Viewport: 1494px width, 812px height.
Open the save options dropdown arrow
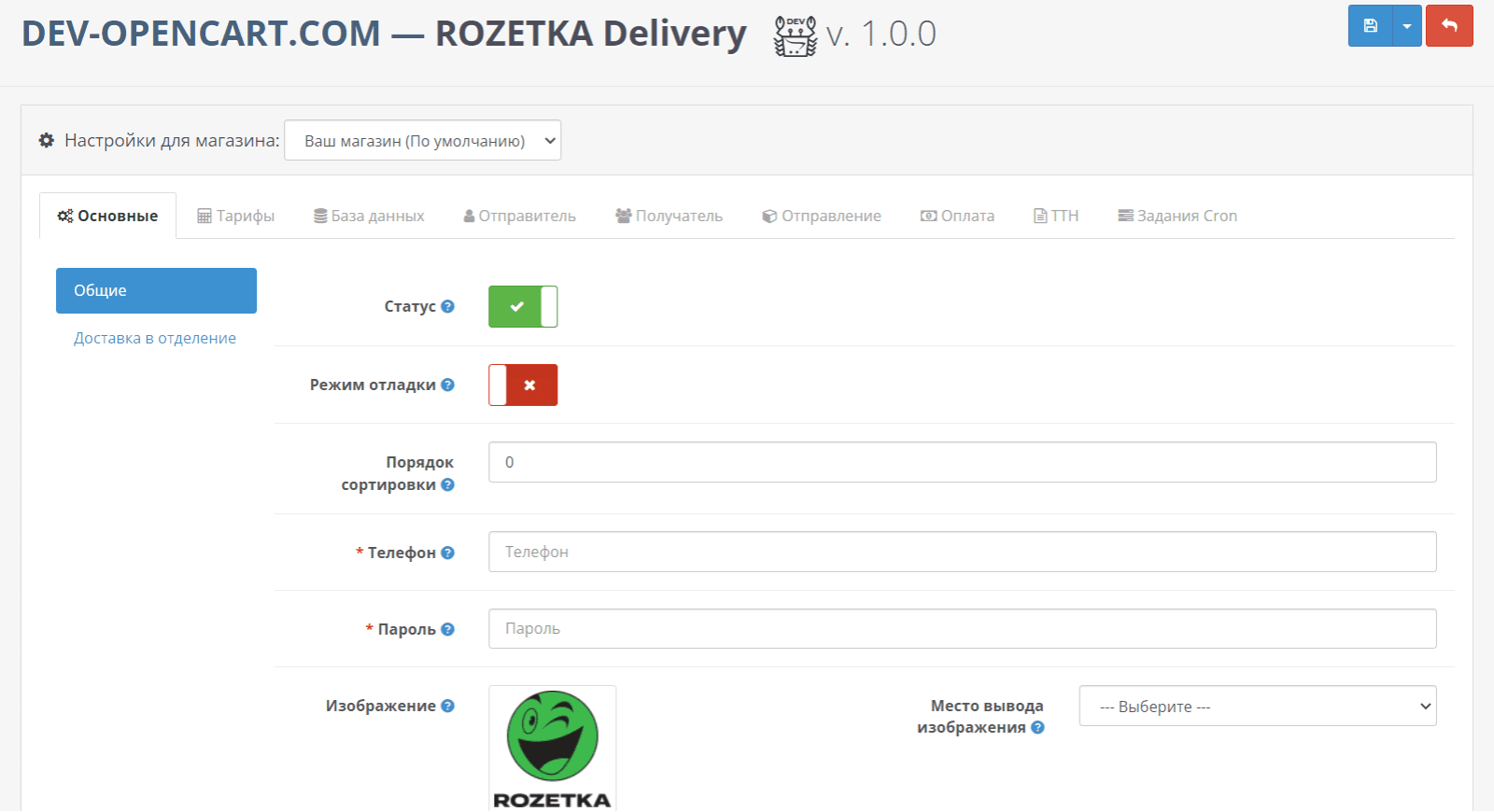[1407, 26]
